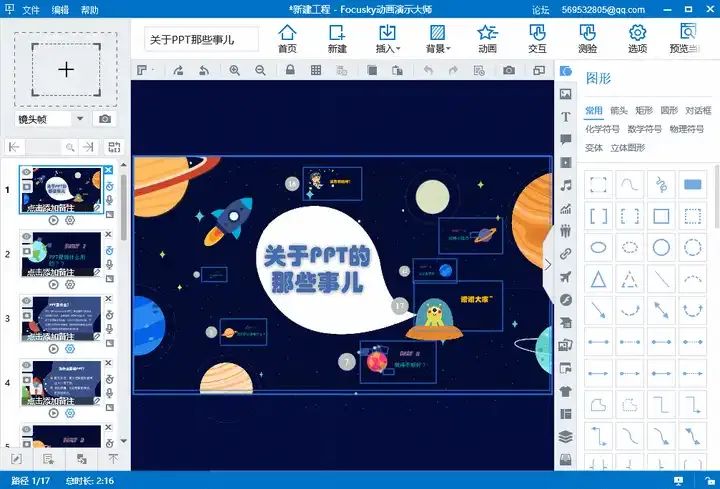Toggle eye visibility on frame 3
The image size is (720, 489).
pyautogui.click(x=27, y=301)
